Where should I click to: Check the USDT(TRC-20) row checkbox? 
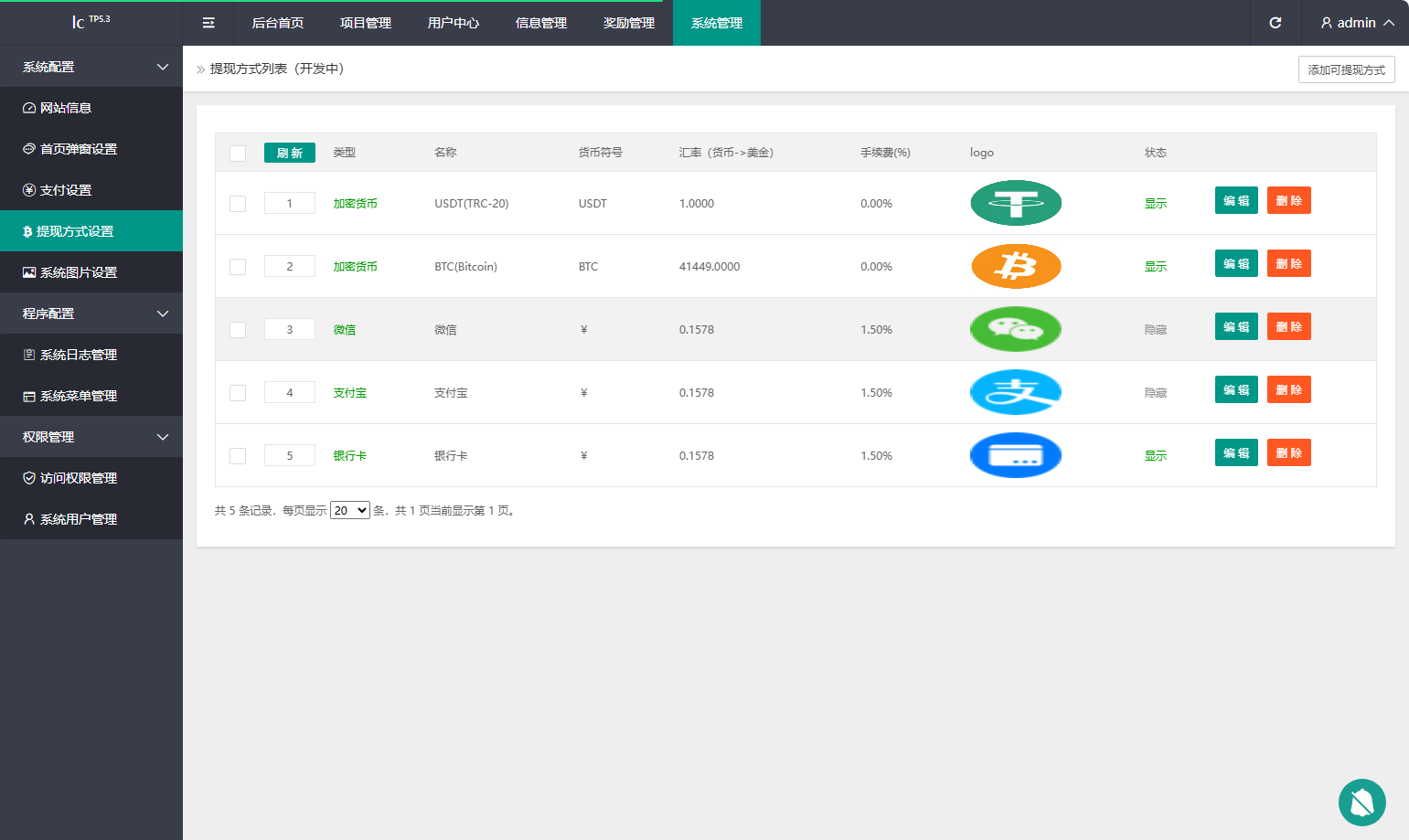tap(238, 203)
